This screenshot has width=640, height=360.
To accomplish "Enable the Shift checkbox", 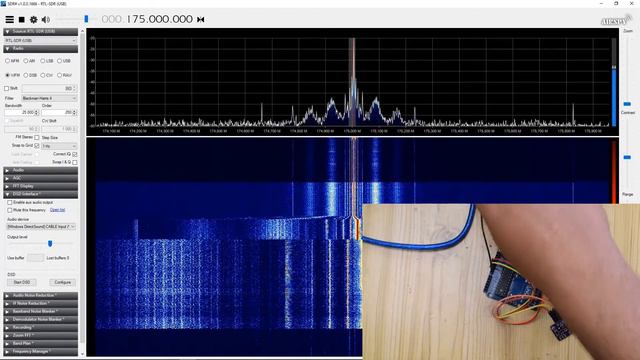I will pyautogui.click(x=7, y=88).
